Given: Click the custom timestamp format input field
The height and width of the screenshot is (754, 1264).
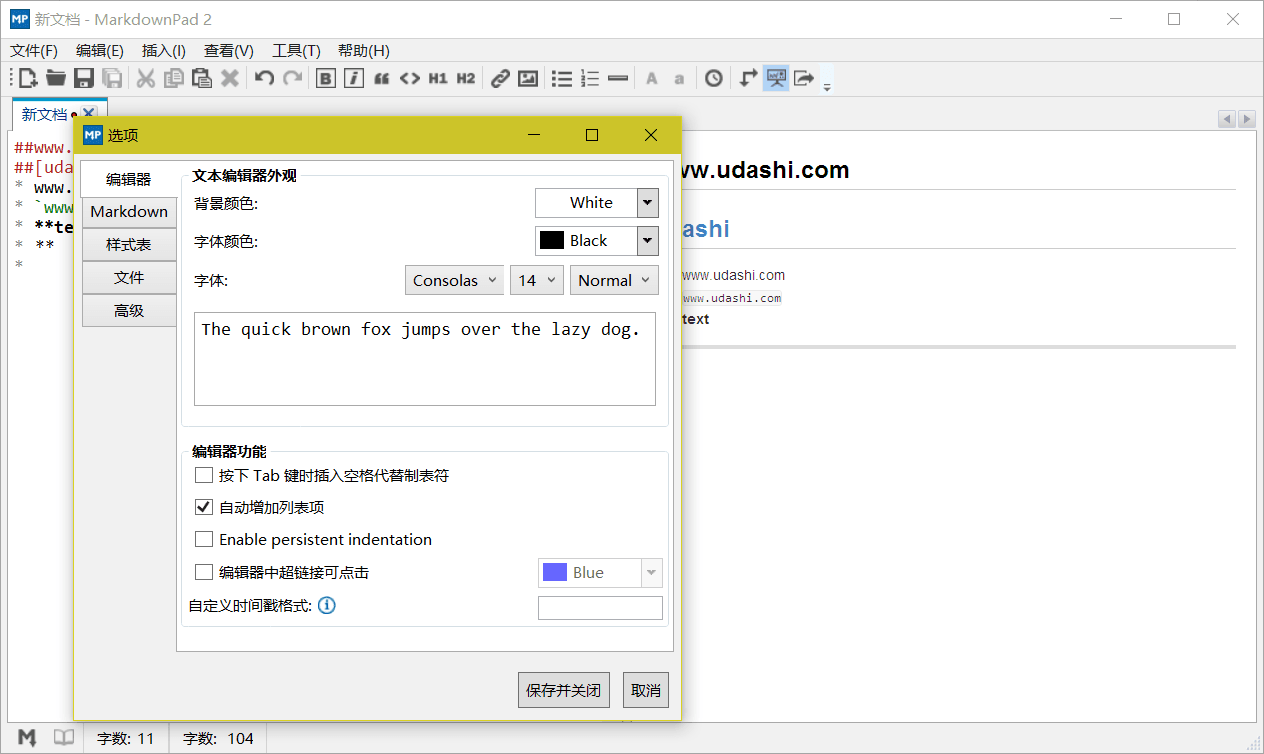Looking at the screenshot, I should (x=600, y=608).
